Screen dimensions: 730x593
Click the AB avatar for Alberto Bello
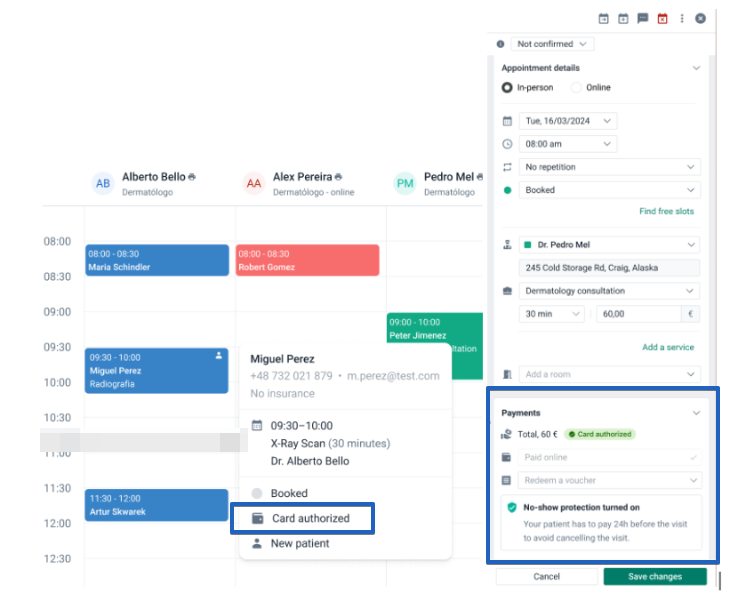click(103, 183)
